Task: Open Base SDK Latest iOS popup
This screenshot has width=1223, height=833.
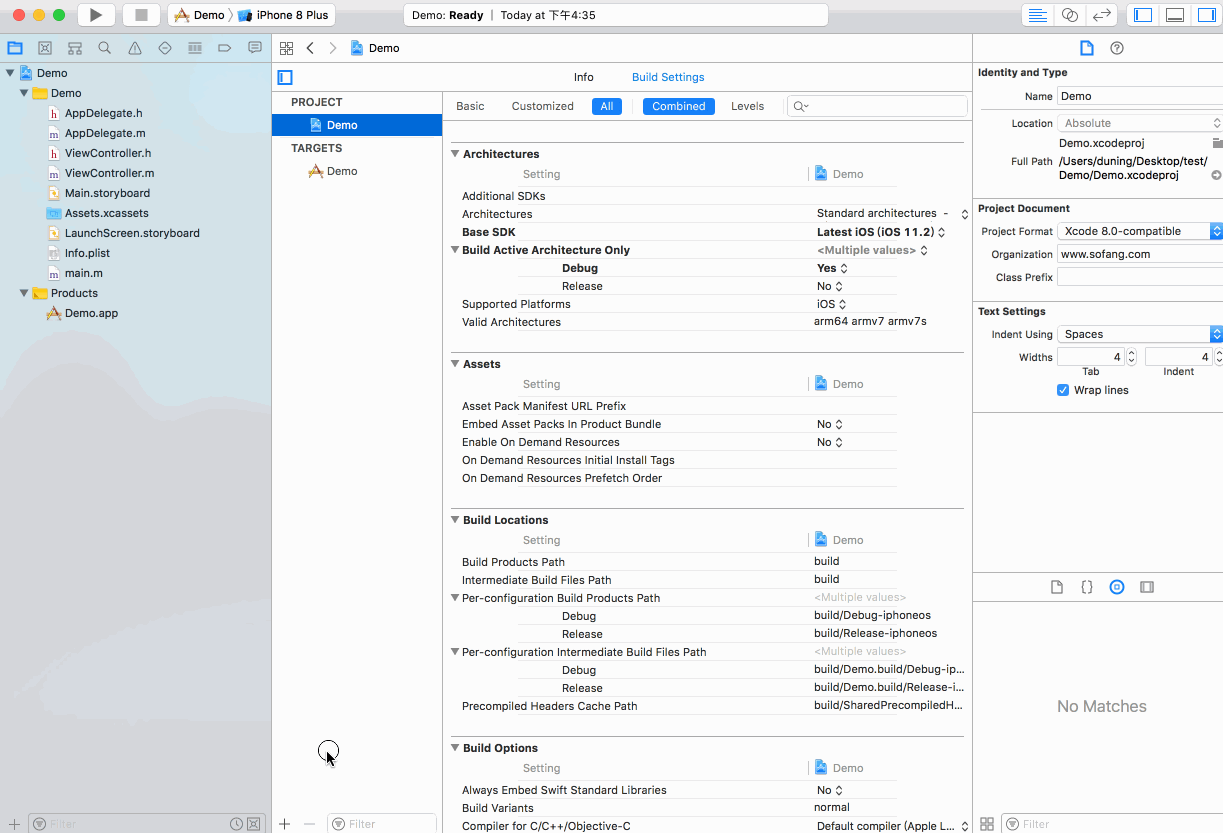Action: (881, 232)
